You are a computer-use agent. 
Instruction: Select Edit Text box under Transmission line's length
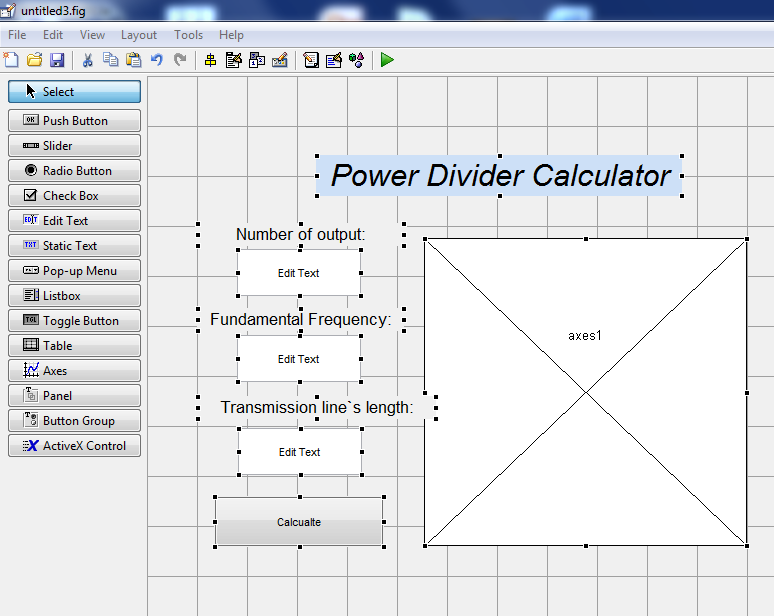tap(300, 452)
